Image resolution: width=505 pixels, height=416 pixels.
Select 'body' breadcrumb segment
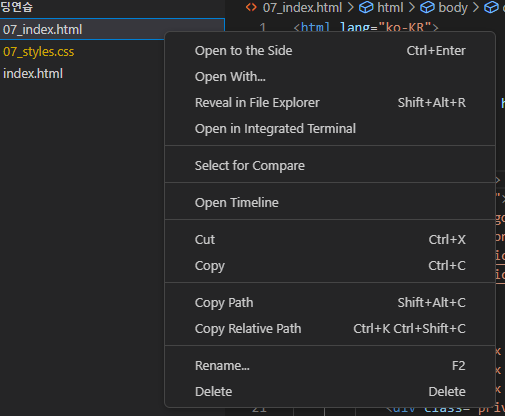pyautogui.click(x=453, y=8)
